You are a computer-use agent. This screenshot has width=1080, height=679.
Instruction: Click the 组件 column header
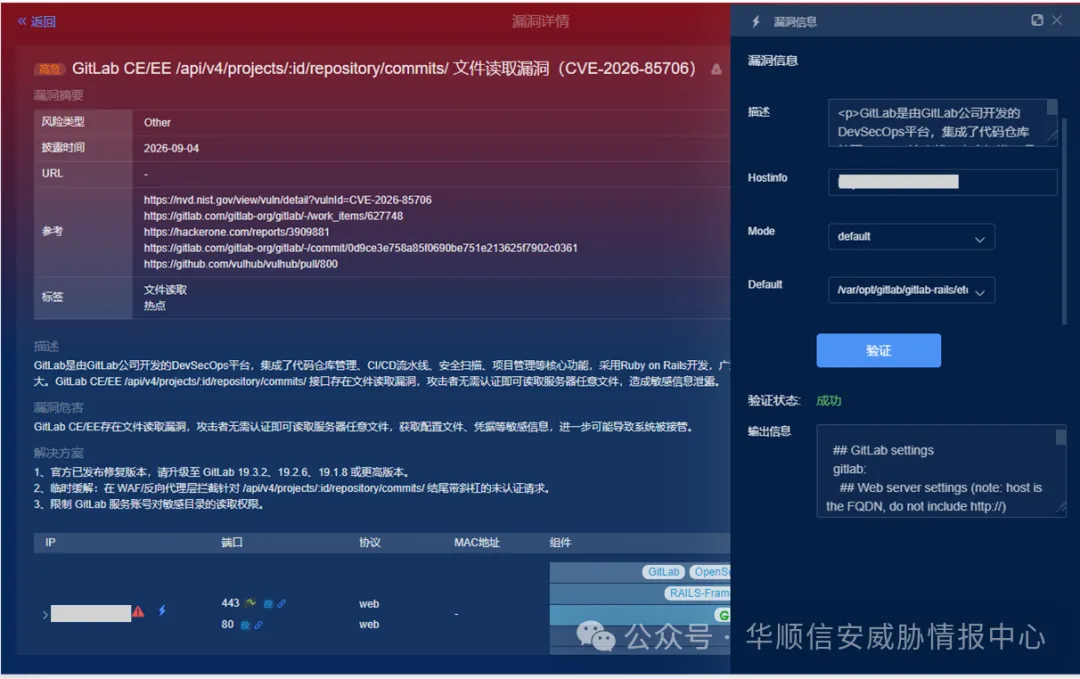click(x=561, y=543)
